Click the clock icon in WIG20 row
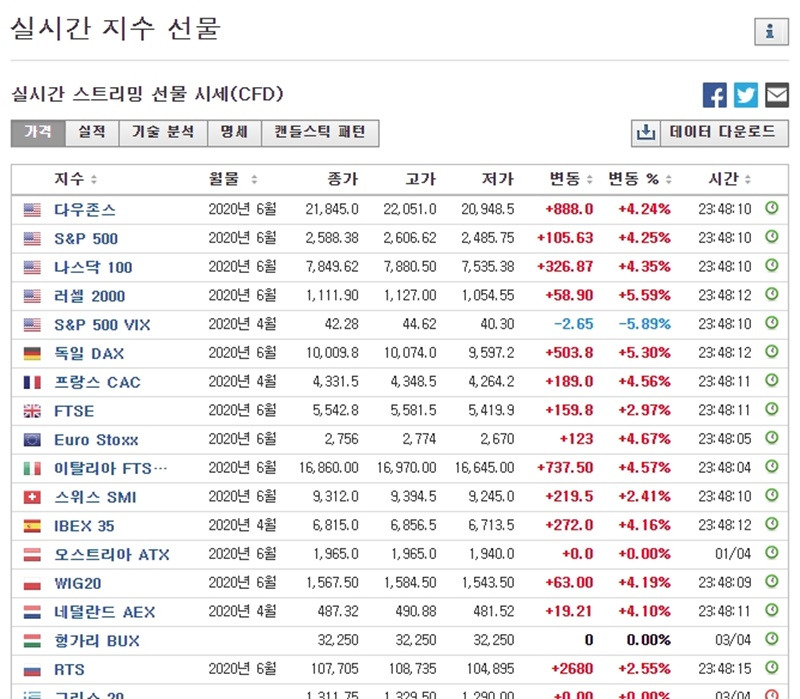The height and width of the screenshot is (699, 800). pyautogui.click(x=771, y=581)
